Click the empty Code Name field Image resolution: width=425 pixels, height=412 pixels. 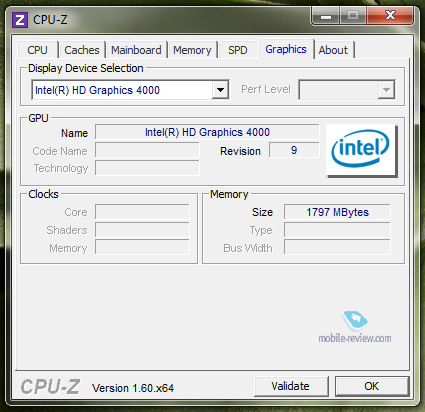tap(147, 150)
